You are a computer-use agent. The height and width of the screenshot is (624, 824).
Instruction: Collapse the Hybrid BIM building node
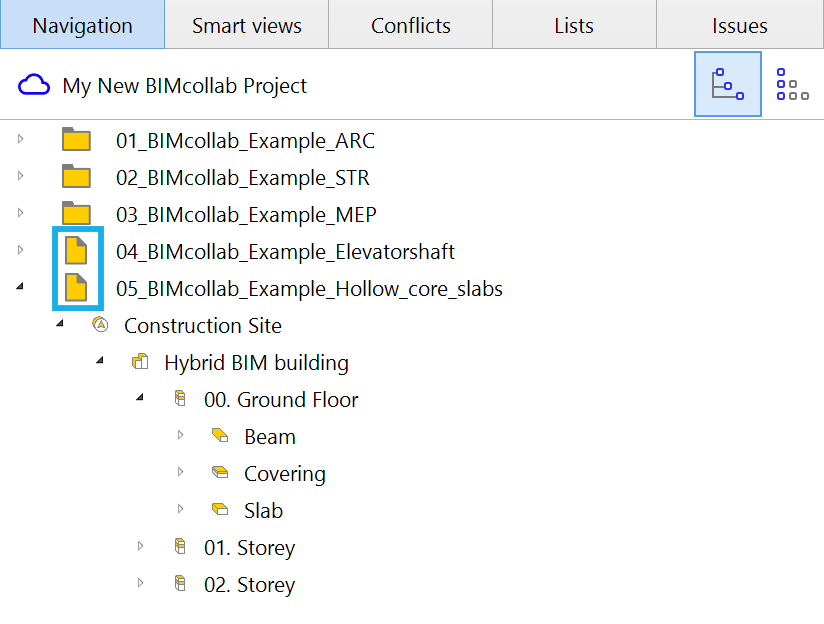[100, 361]
